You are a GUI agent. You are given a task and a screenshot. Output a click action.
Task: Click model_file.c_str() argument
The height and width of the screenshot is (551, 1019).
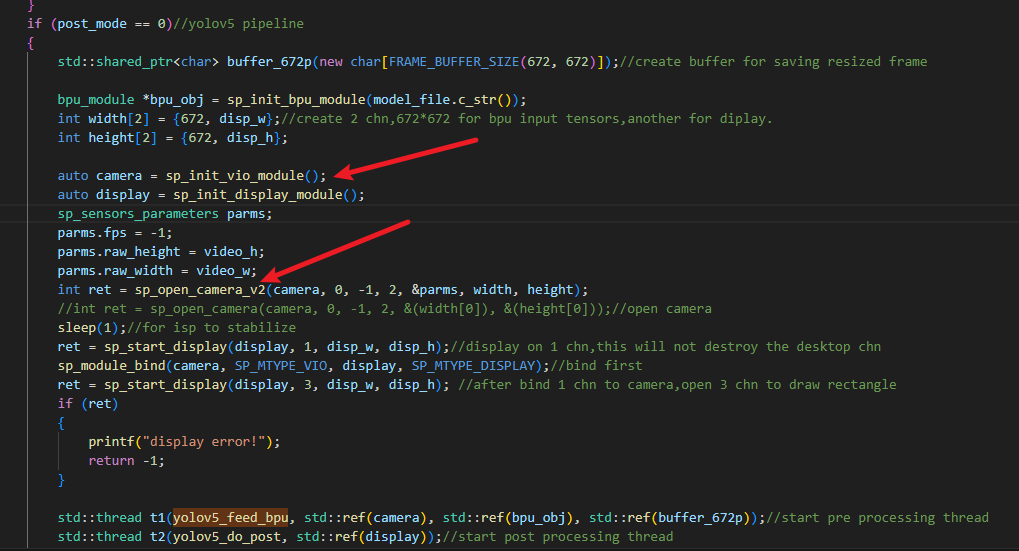pyautogui.click(x=441, y=100)
